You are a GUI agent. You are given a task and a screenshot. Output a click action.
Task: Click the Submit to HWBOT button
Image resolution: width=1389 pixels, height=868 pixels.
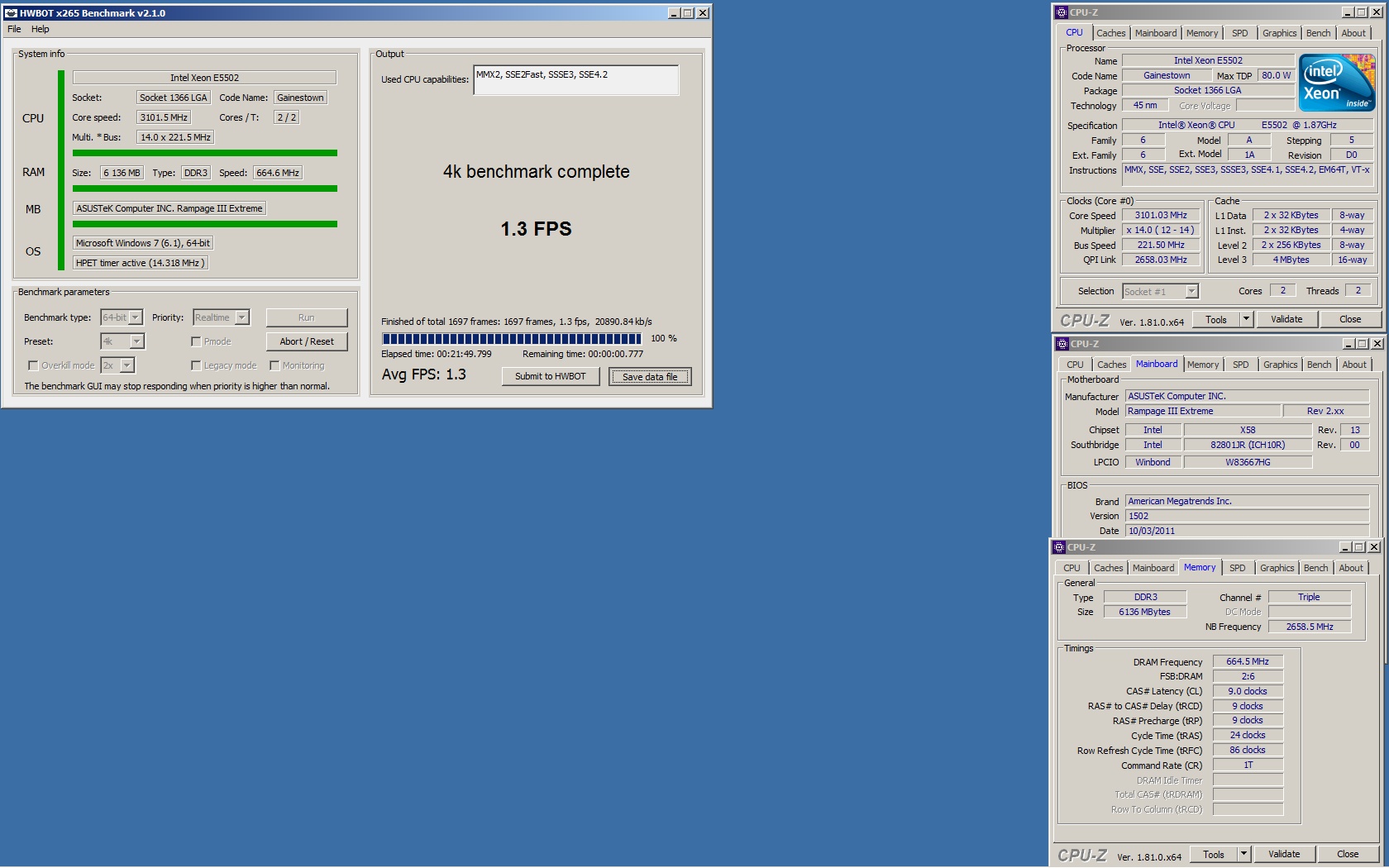point(551,376)
